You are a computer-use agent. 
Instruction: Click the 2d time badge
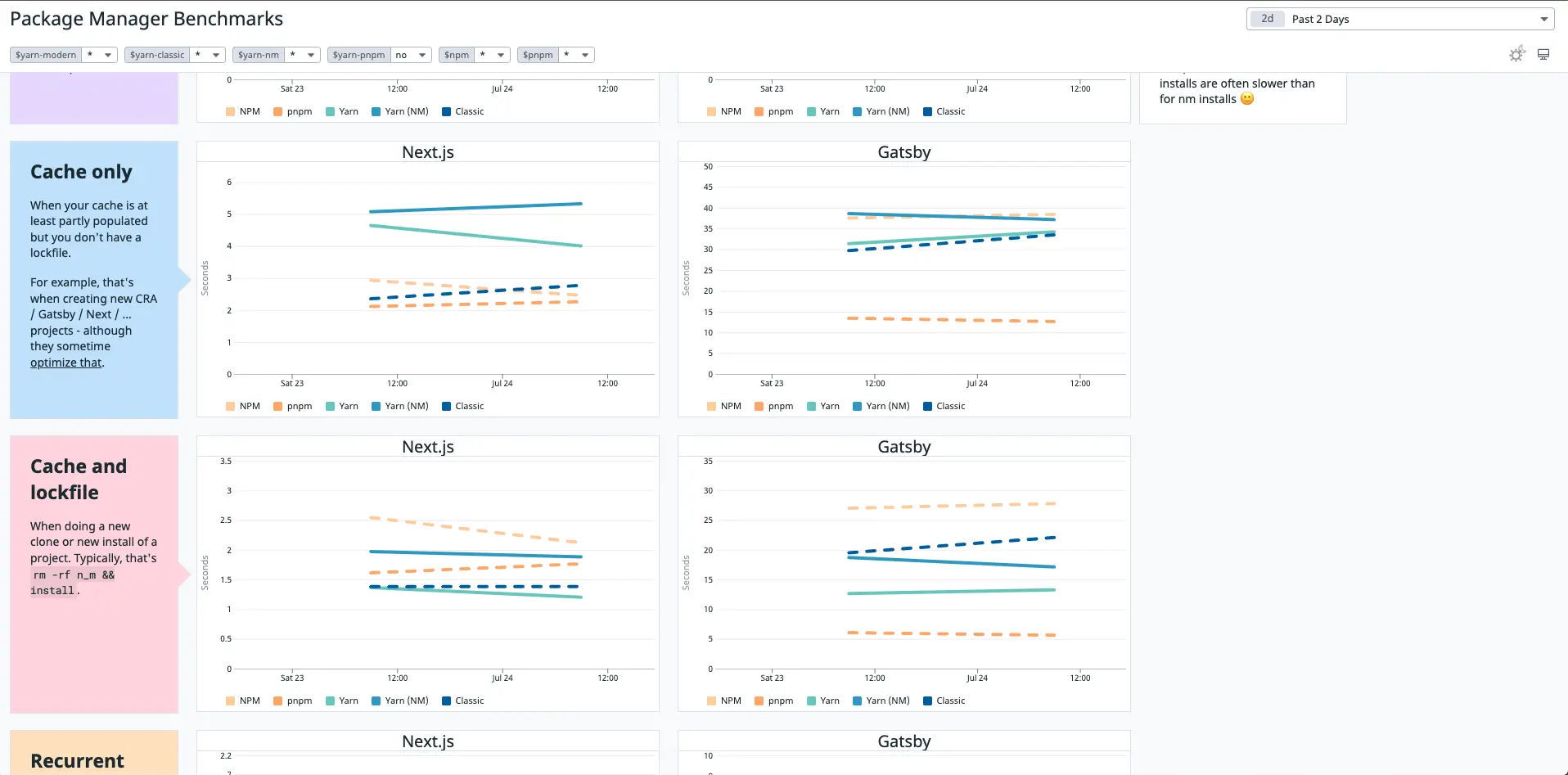point(1267,19)
